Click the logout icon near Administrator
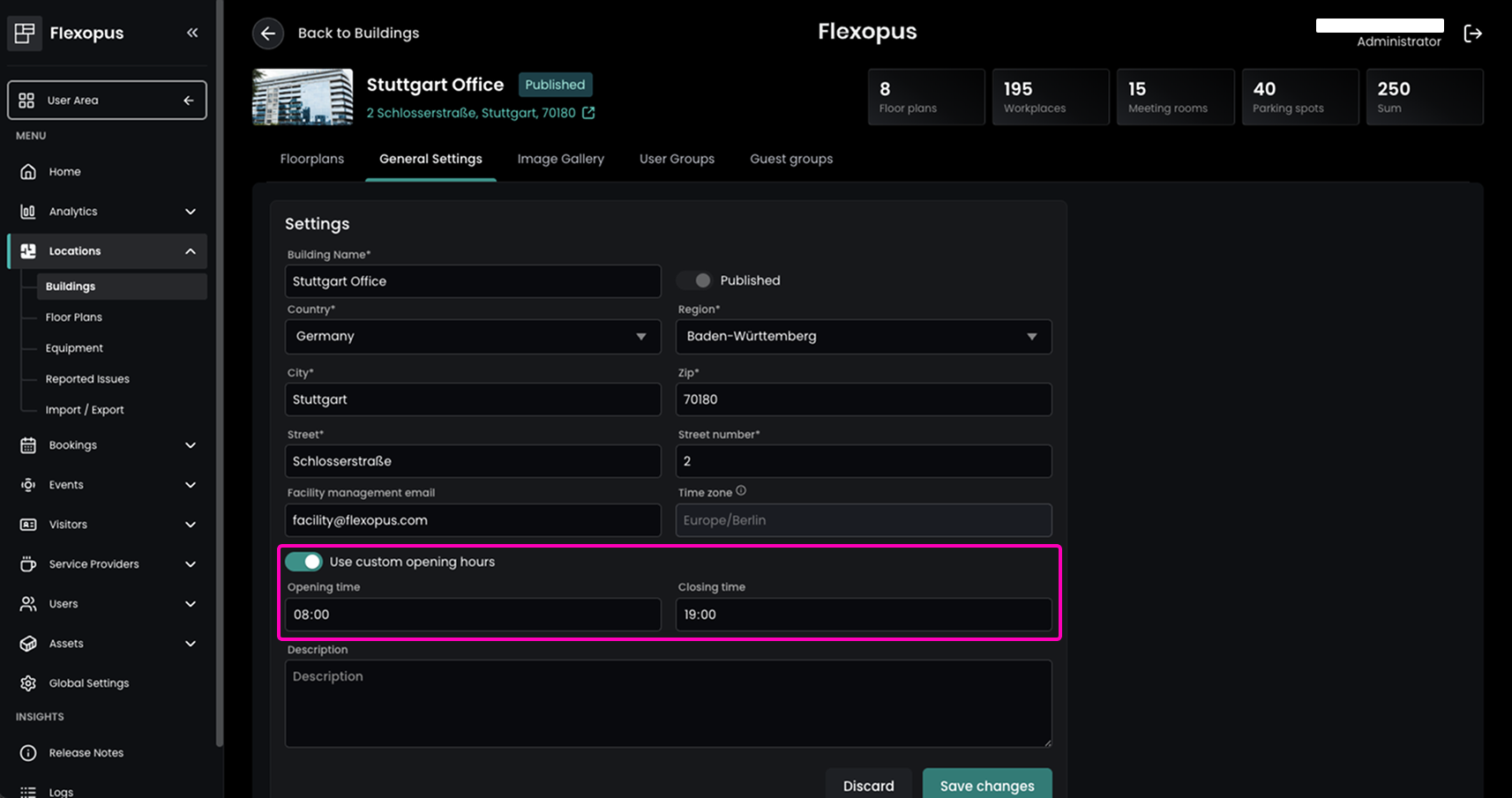This screenshot has width=1512, height=798. pyautogui.click(x=1472, y=34)
